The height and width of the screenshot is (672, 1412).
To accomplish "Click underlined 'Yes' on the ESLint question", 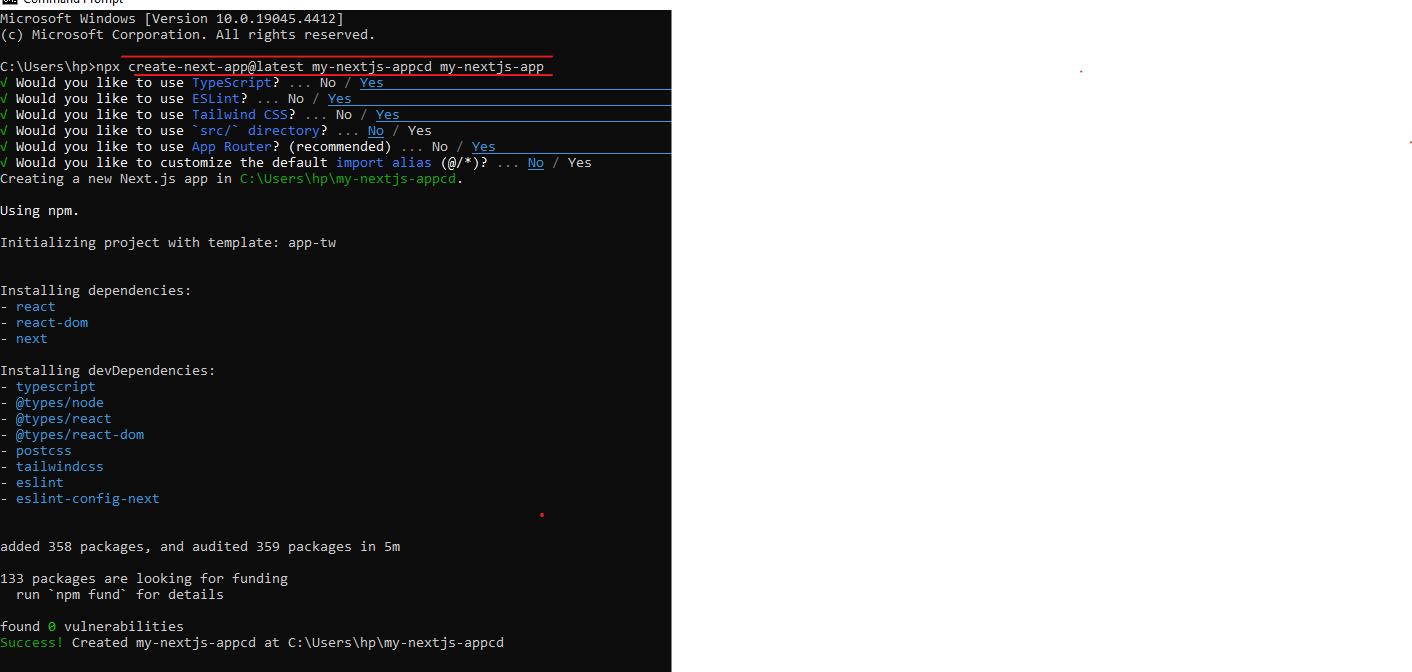I will (340, 99).
